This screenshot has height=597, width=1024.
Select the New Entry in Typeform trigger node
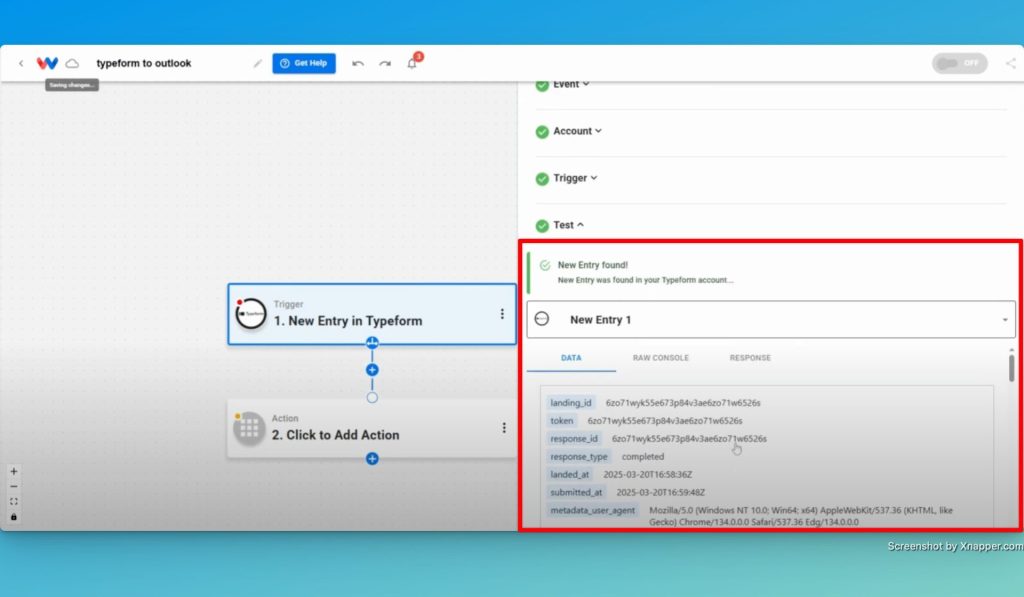tap(372, 314)
